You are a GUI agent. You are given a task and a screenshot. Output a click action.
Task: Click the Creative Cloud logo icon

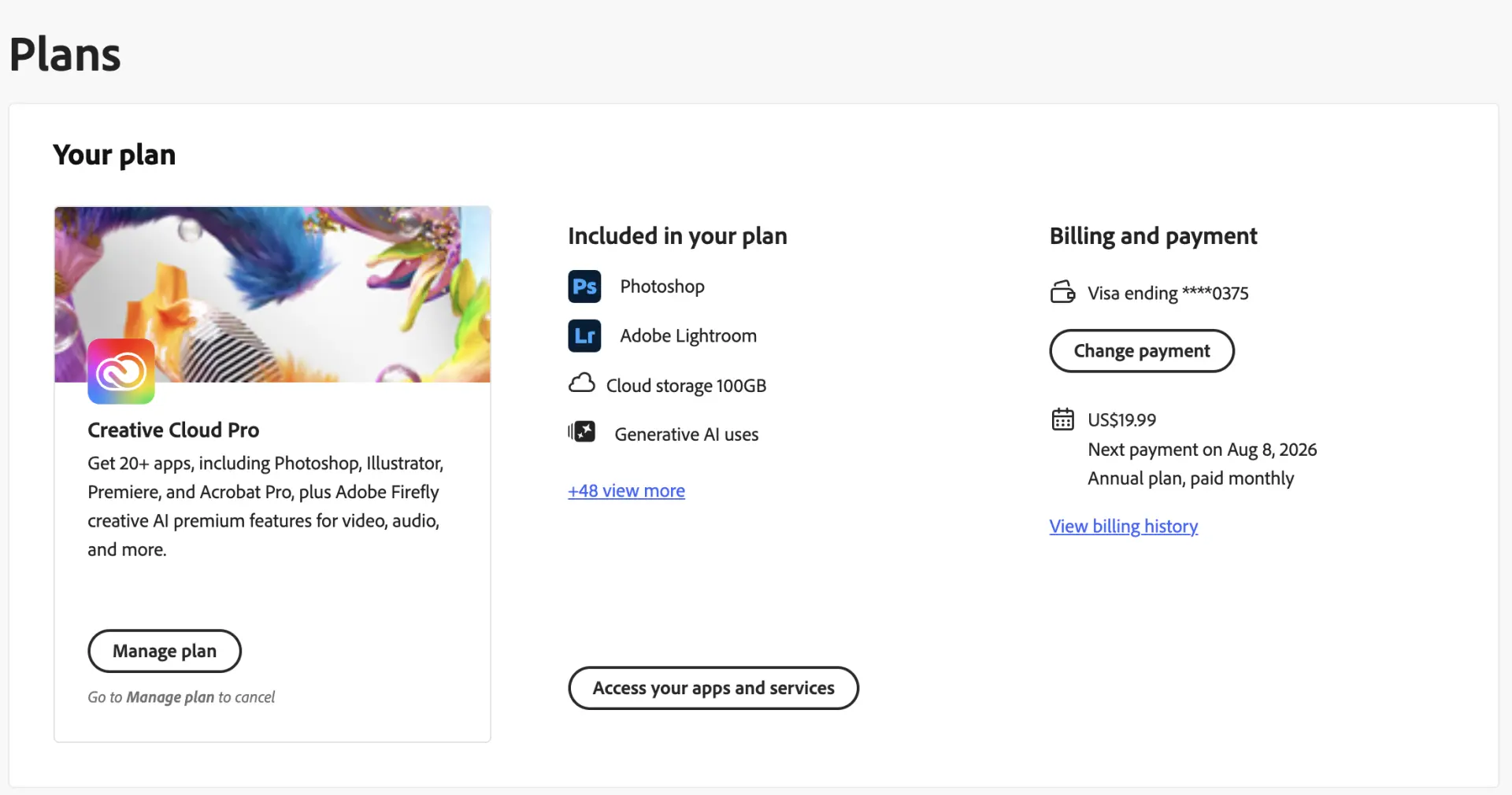point(121,372)
